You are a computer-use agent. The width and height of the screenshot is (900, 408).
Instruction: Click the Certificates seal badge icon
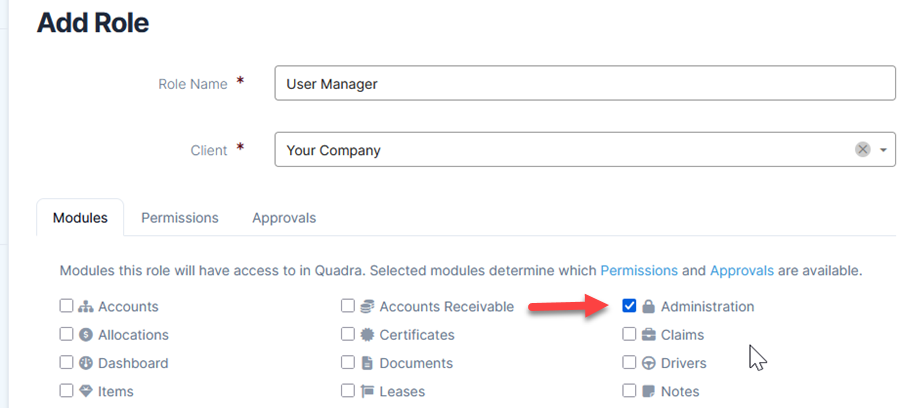pos(367,335)
